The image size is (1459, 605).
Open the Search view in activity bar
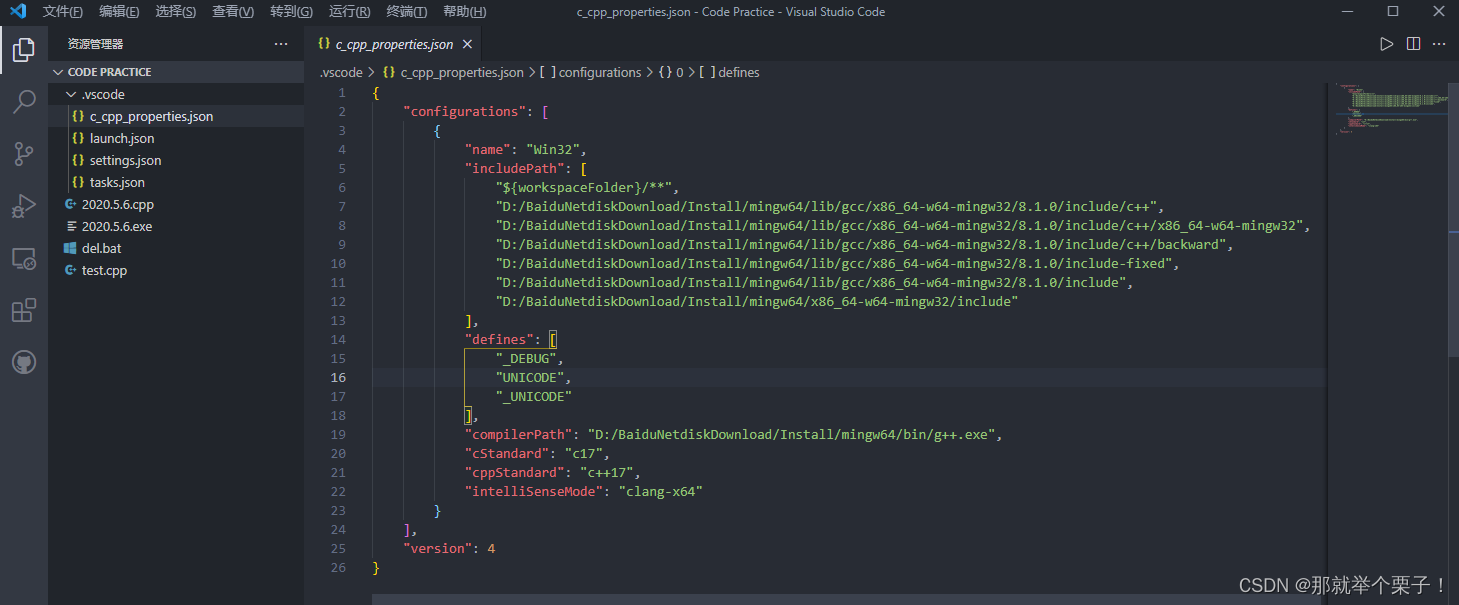tap(24, 101)
